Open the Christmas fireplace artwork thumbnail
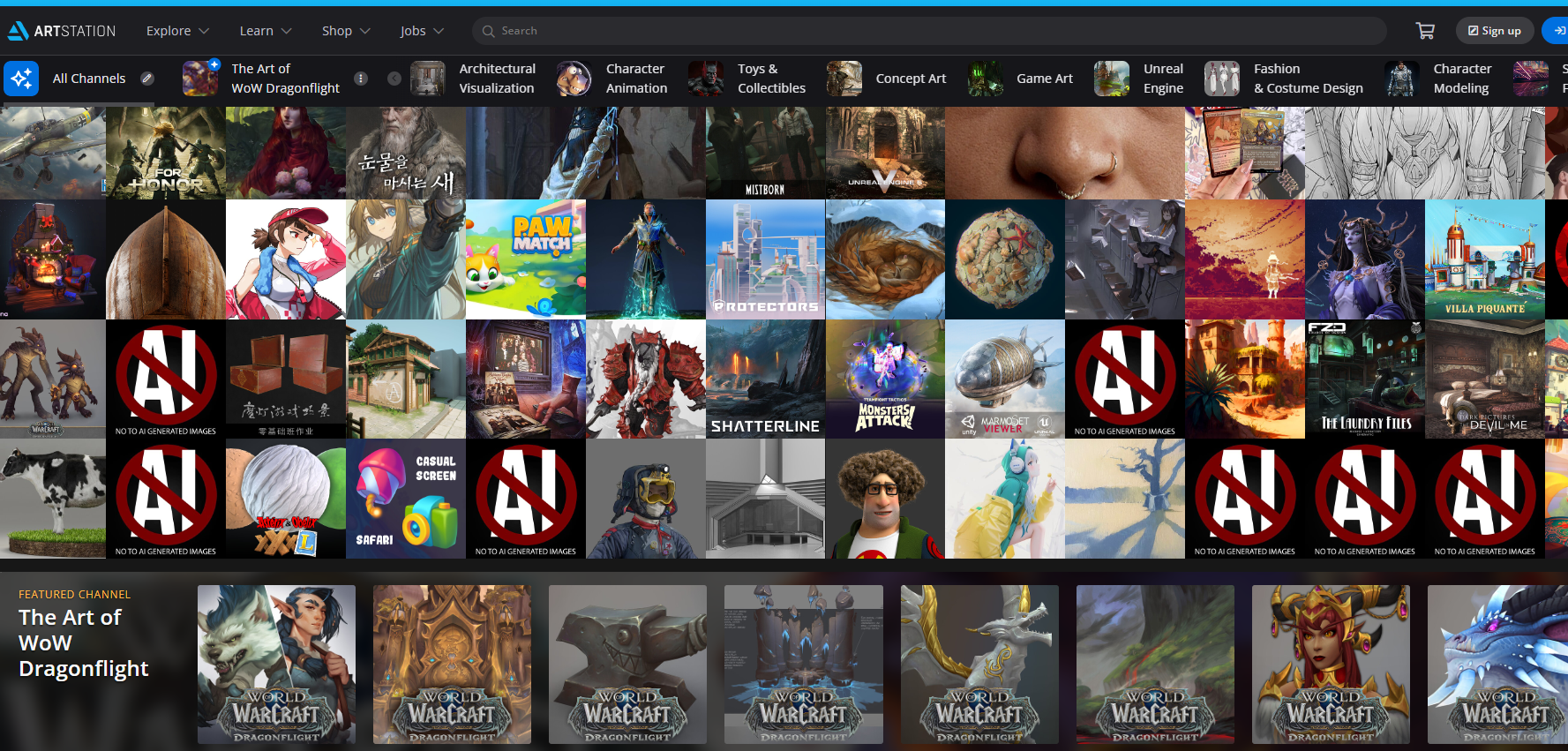This screenshot has width=1568, height=751. [x=53, y=259]
